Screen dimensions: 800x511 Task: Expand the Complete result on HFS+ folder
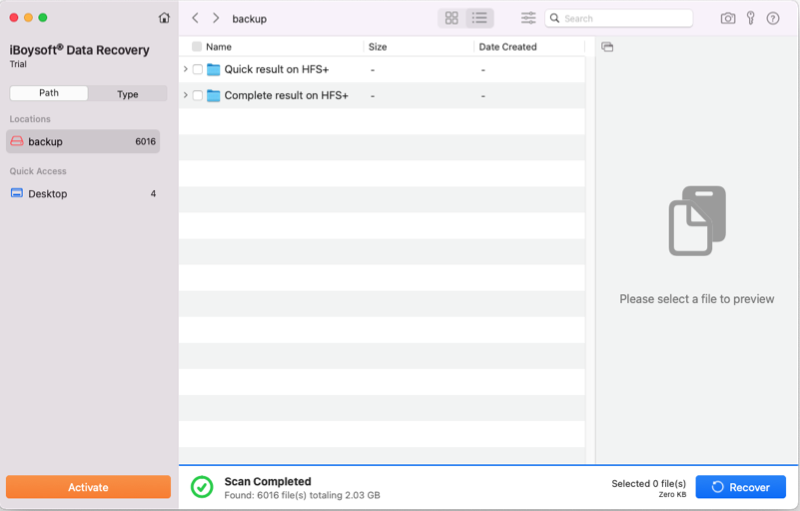186,96
